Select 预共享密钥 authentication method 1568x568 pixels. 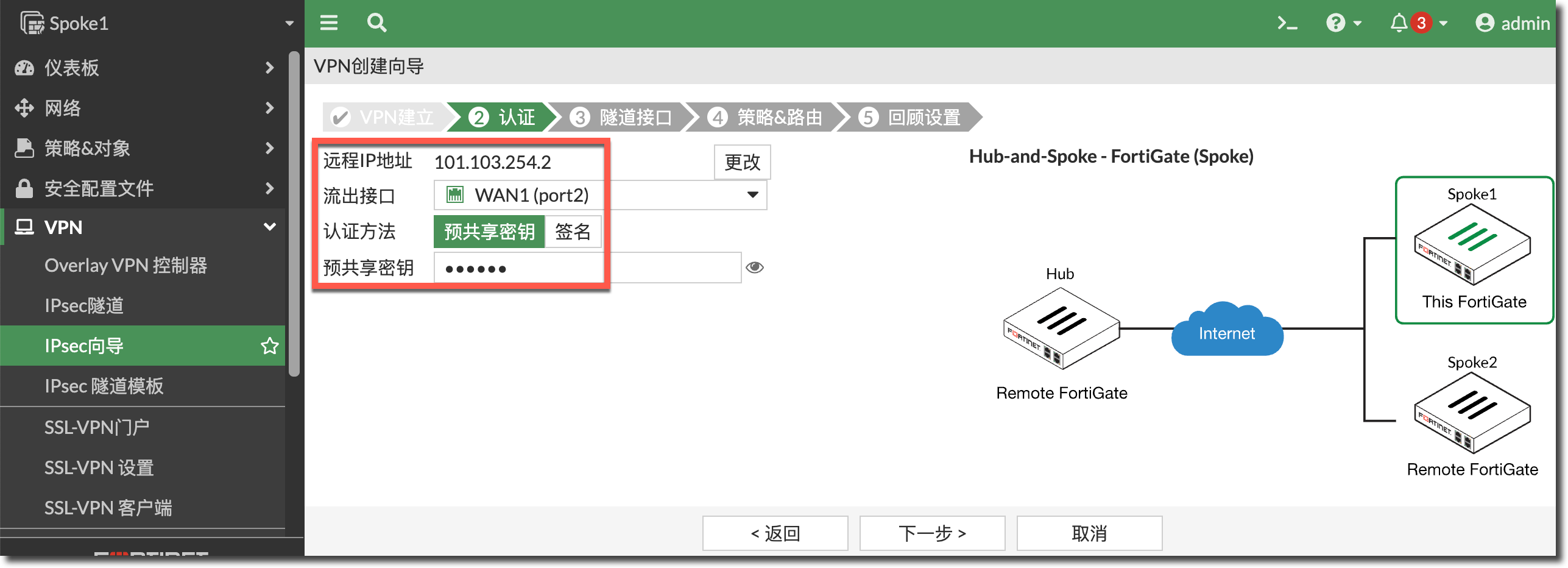tap(489, 232)
